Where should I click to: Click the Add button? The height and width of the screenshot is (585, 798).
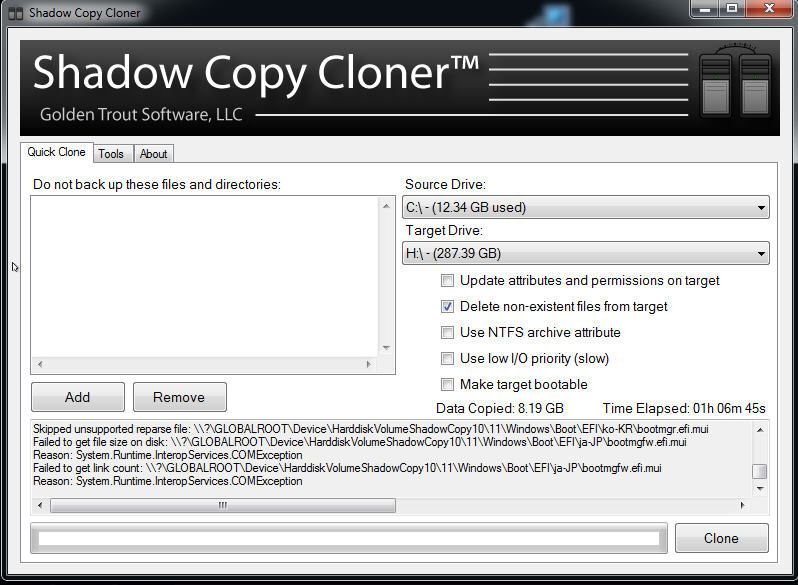click(78, 397)
